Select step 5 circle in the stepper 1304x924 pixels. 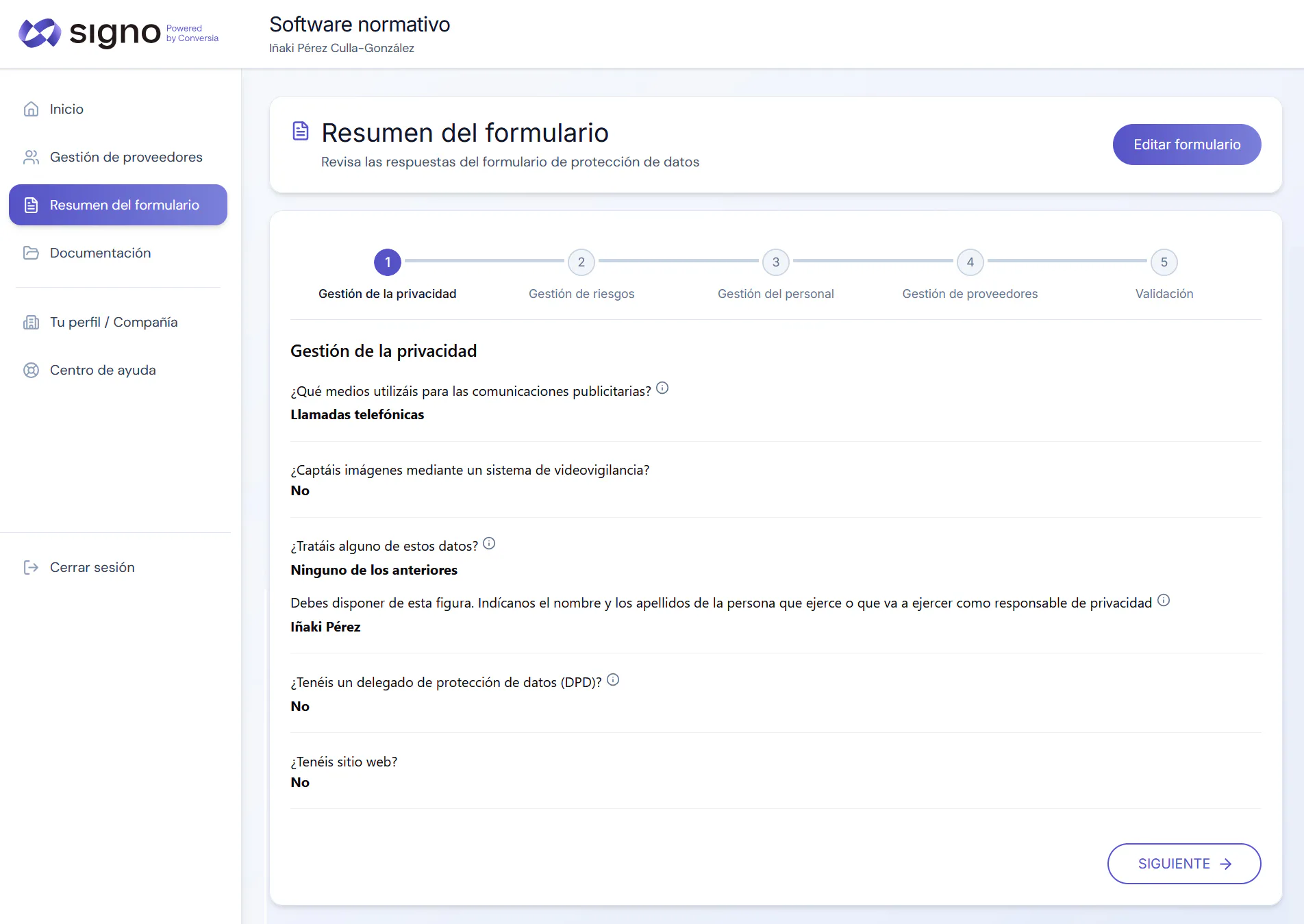pos(1164,262)
